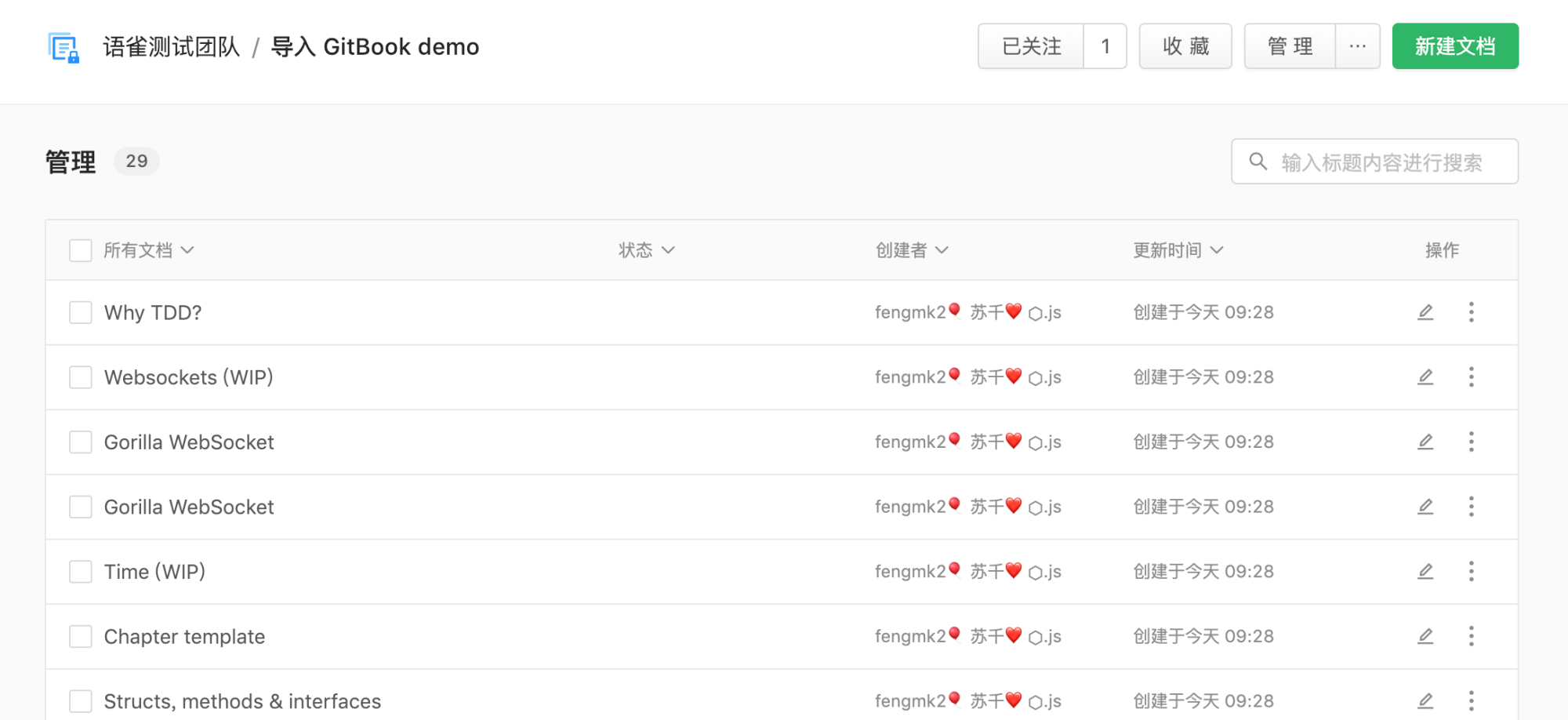1568x720 pixels.
Task: Click the 新建文档 button
Action: (1454, 46)
